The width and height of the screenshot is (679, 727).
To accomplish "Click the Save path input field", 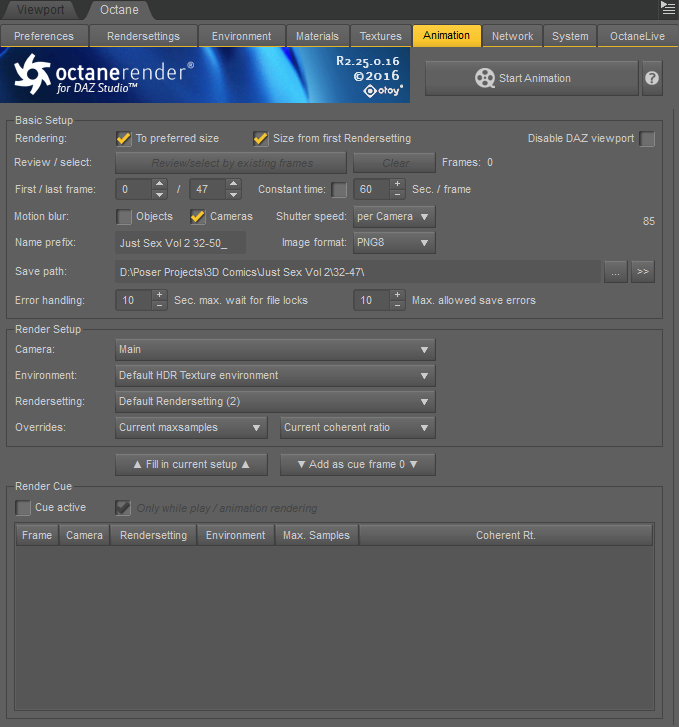I will point(358,272).
